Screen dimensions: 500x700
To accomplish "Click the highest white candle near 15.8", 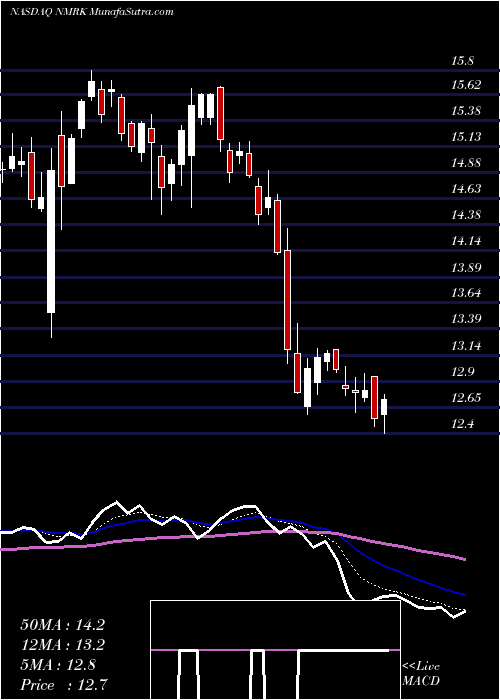I will 92,86.
